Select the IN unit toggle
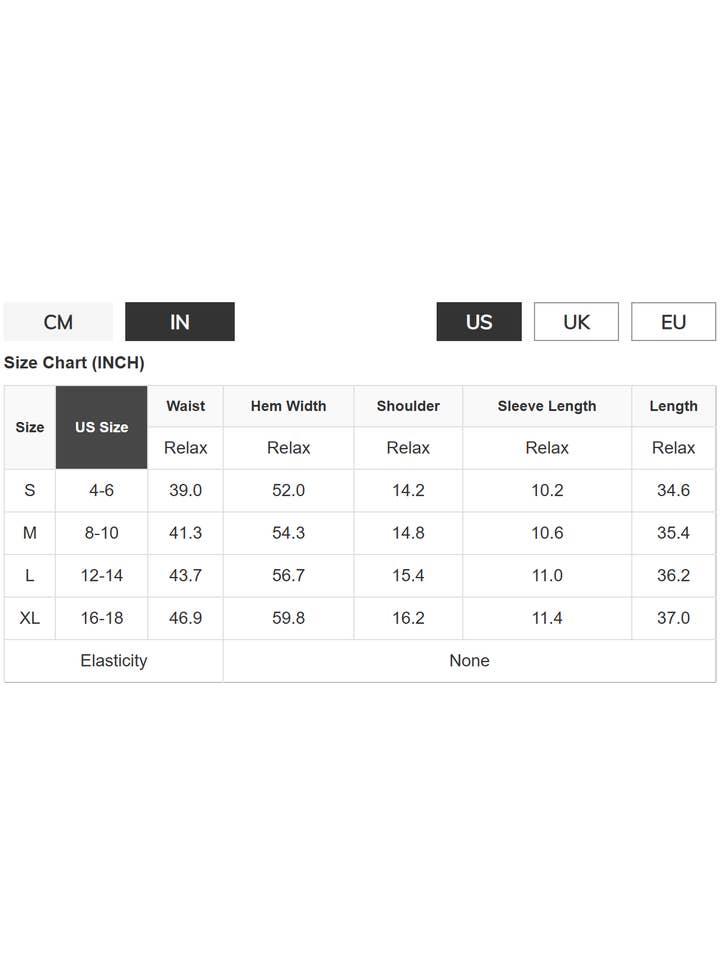The width and height of the screenshot is (720, 960). [x=180, y=322]
